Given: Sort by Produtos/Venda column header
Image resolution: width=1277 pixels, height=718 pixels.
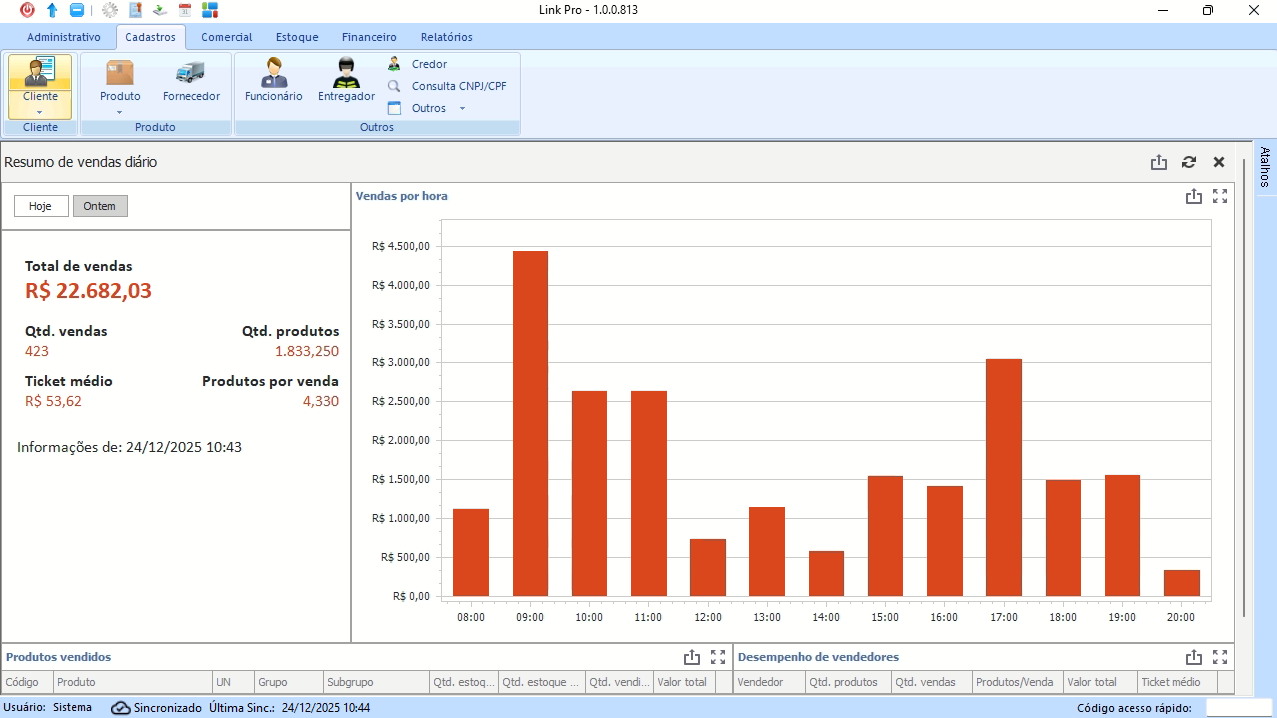Looking at the screenshot, I should [x=1018, y=682].
